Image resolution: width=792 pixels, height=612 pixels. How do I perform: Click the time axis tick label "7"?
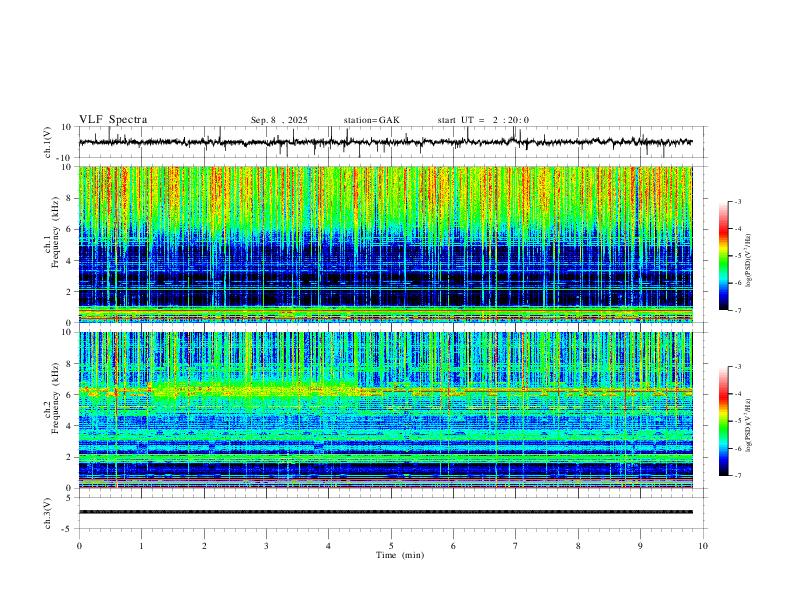(x=516, y=546)
